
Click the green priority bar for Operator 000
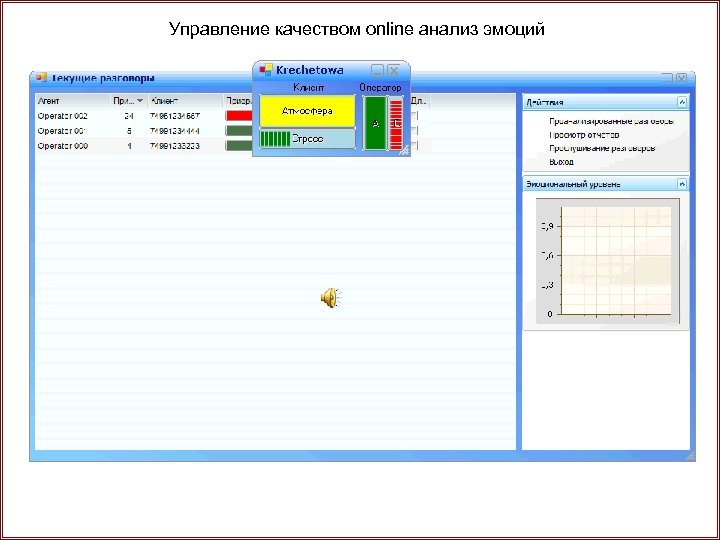(239, 146)
